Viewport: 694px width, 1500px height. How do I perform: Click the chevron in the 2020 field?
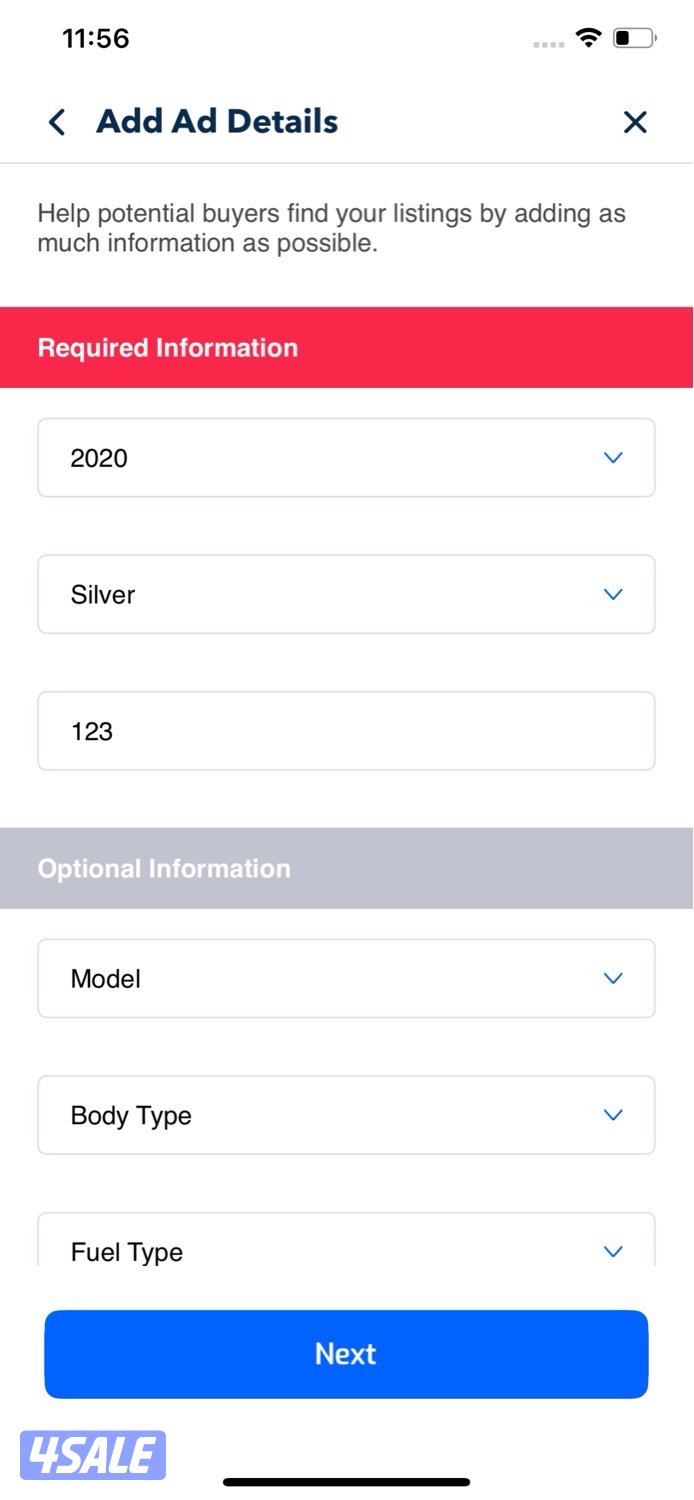tap(613, 458)
